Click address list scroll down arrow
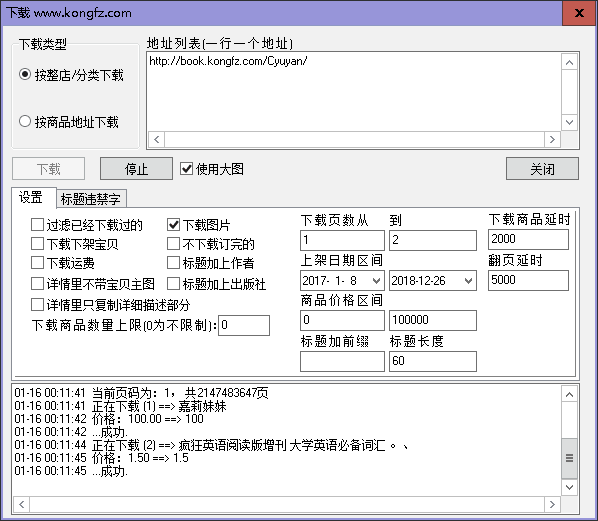The width and height of the screenshot is (598, 521). [x=569, y=122]
